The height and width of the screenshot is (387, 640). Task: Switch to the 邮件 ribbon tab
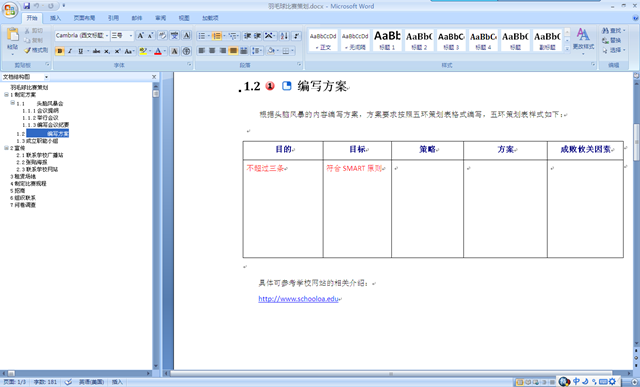point(137,18)
